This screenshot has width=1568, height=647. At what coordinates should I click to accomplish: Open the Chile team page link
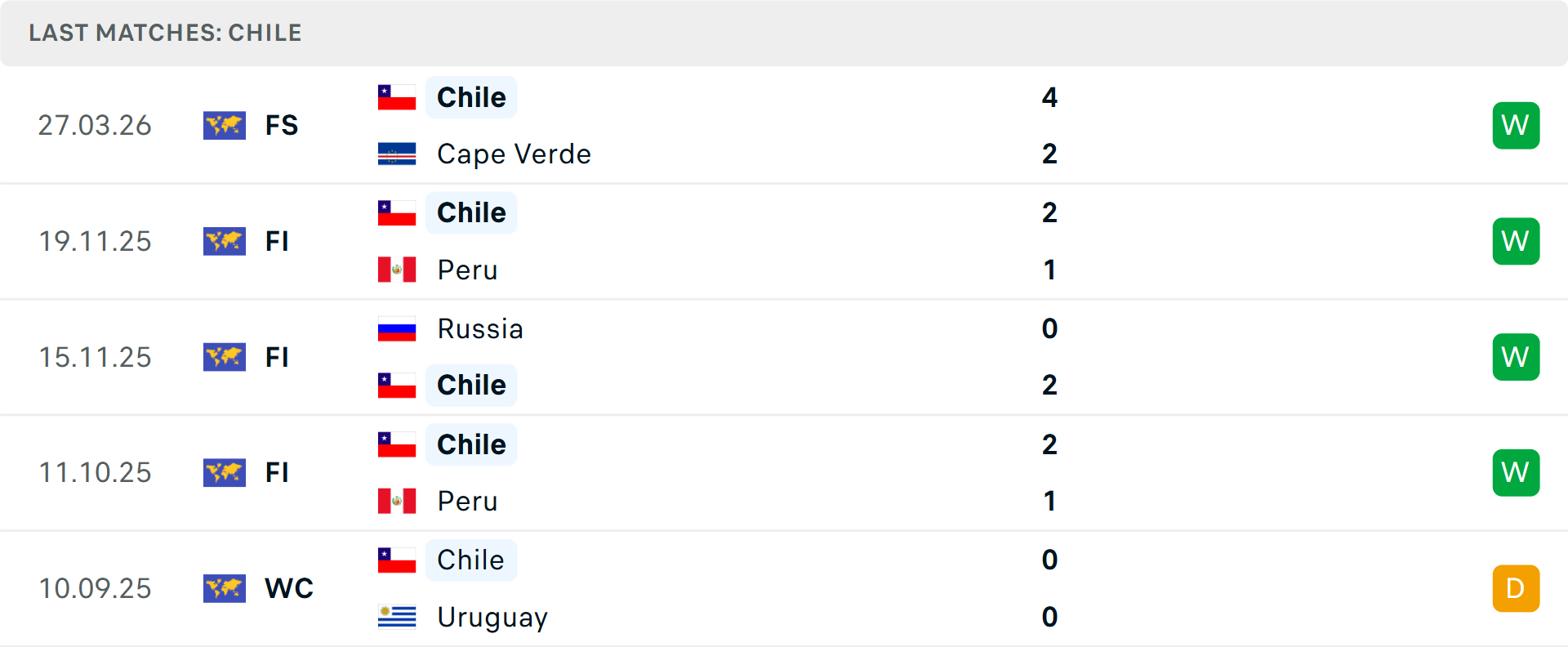471,96
